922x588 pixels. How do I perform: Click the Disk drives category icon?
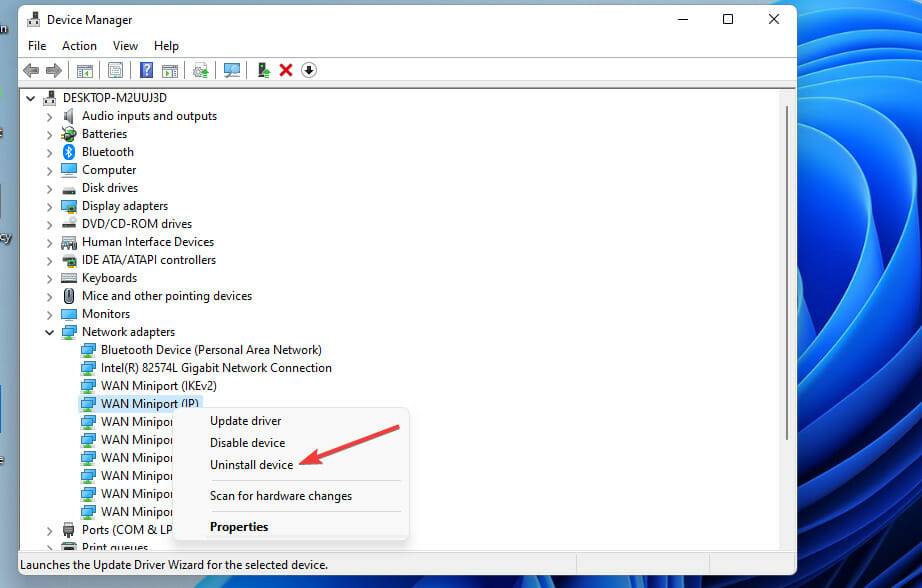pos(69,189)
